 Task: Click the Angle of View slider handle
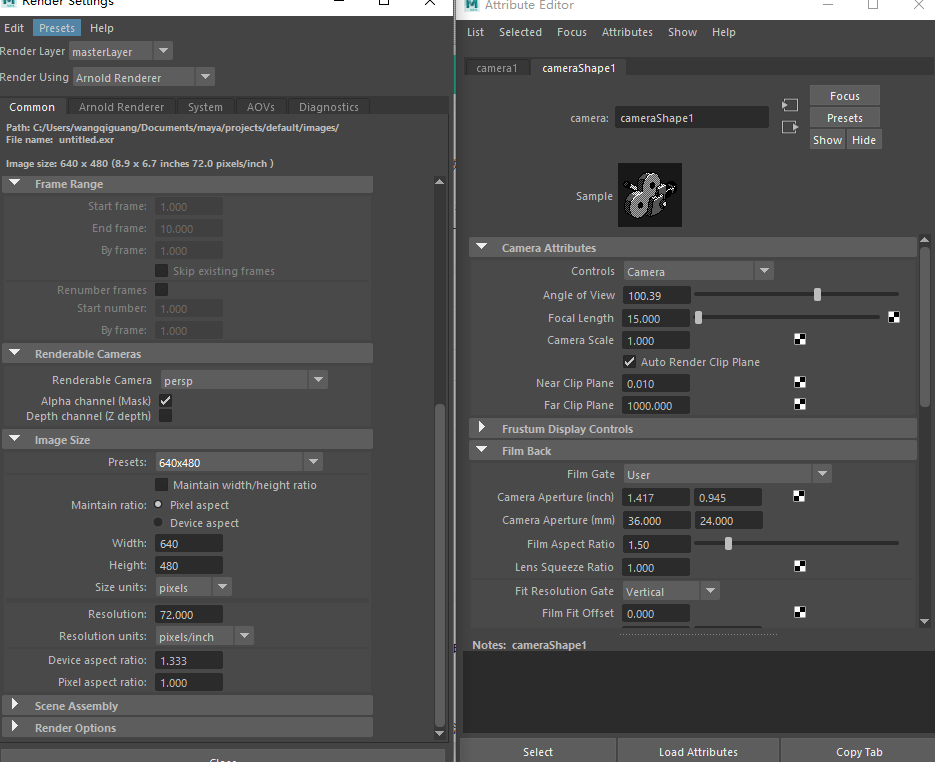(x=817, y=294)
